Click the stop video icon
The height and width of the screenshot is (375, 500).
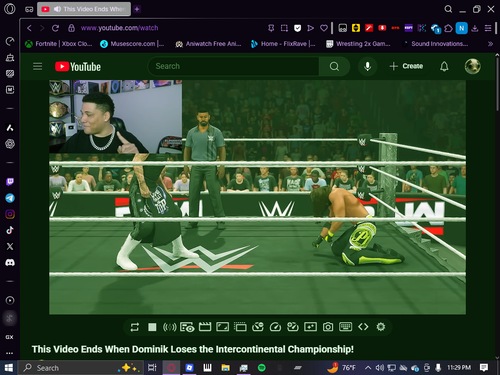(x=152, y=327)
